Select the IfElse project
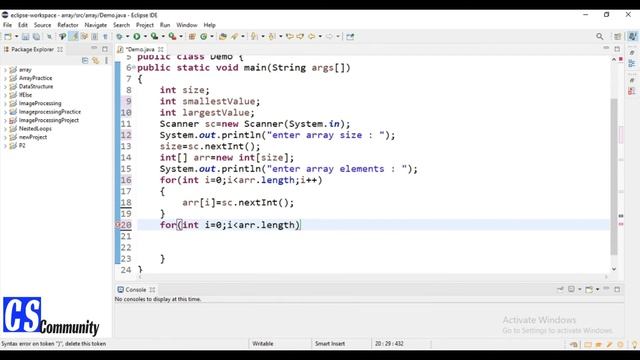The width and height of the screenshot is (640, 360). (25, 95)
